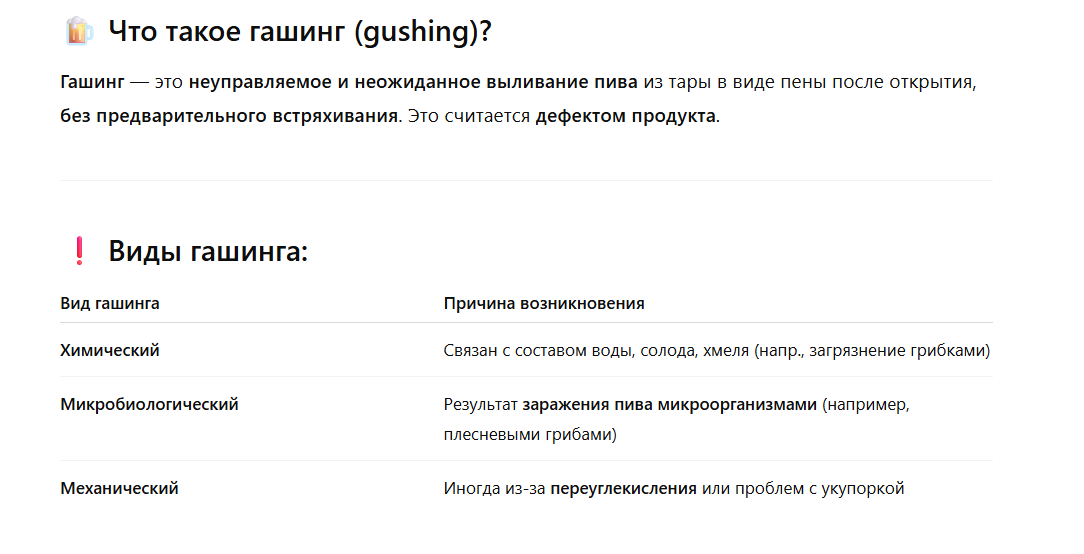This screenshot has width=1084, height=554.
Task: Click bold phrase 'без предварительного встряхивания'
Action: [230, 116]
